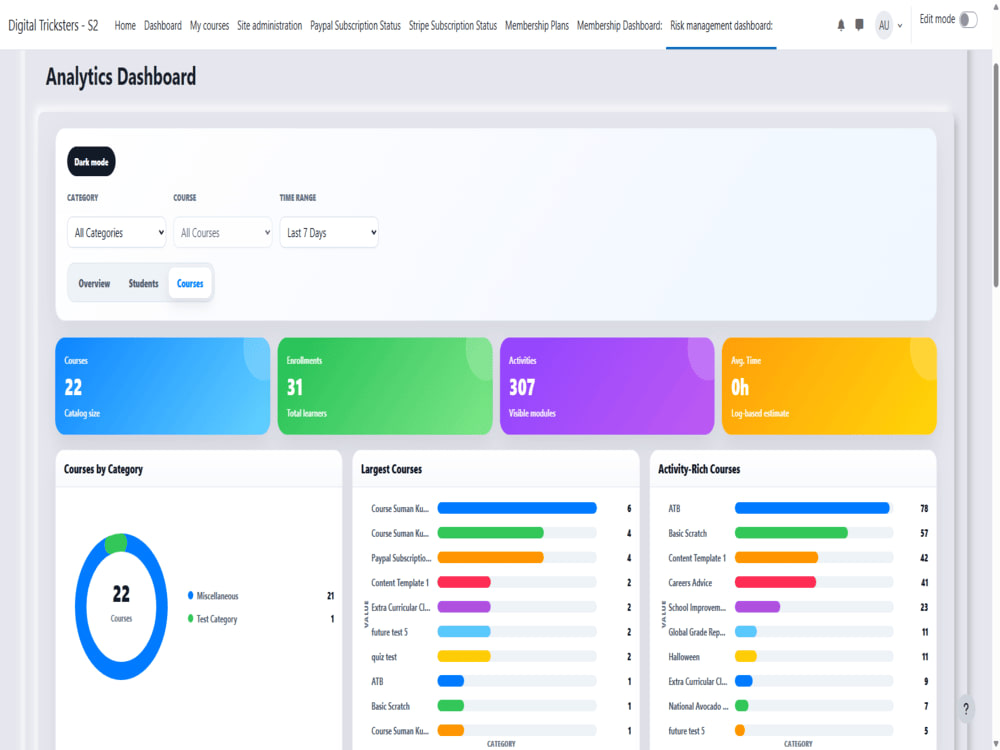Click the Largest Courses panel heading

392,469
